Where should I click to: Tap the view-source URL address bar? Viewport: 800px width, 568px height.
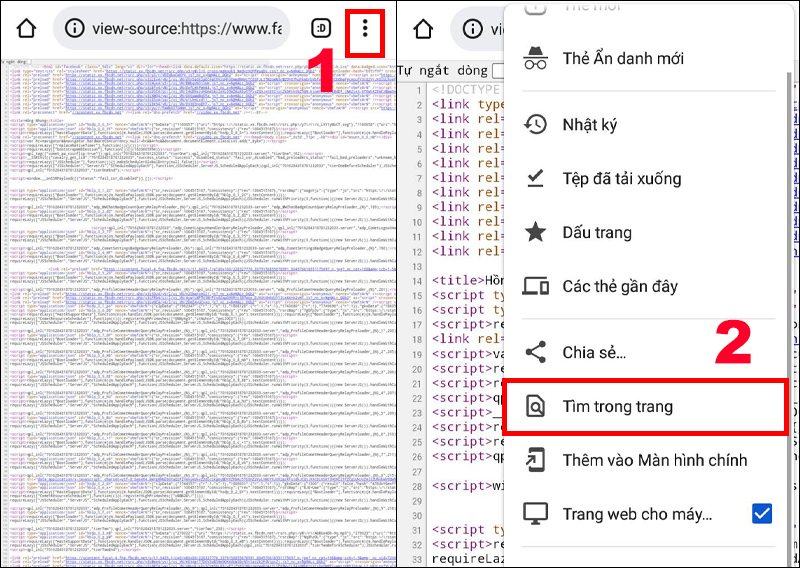click(x=180, y=28)
